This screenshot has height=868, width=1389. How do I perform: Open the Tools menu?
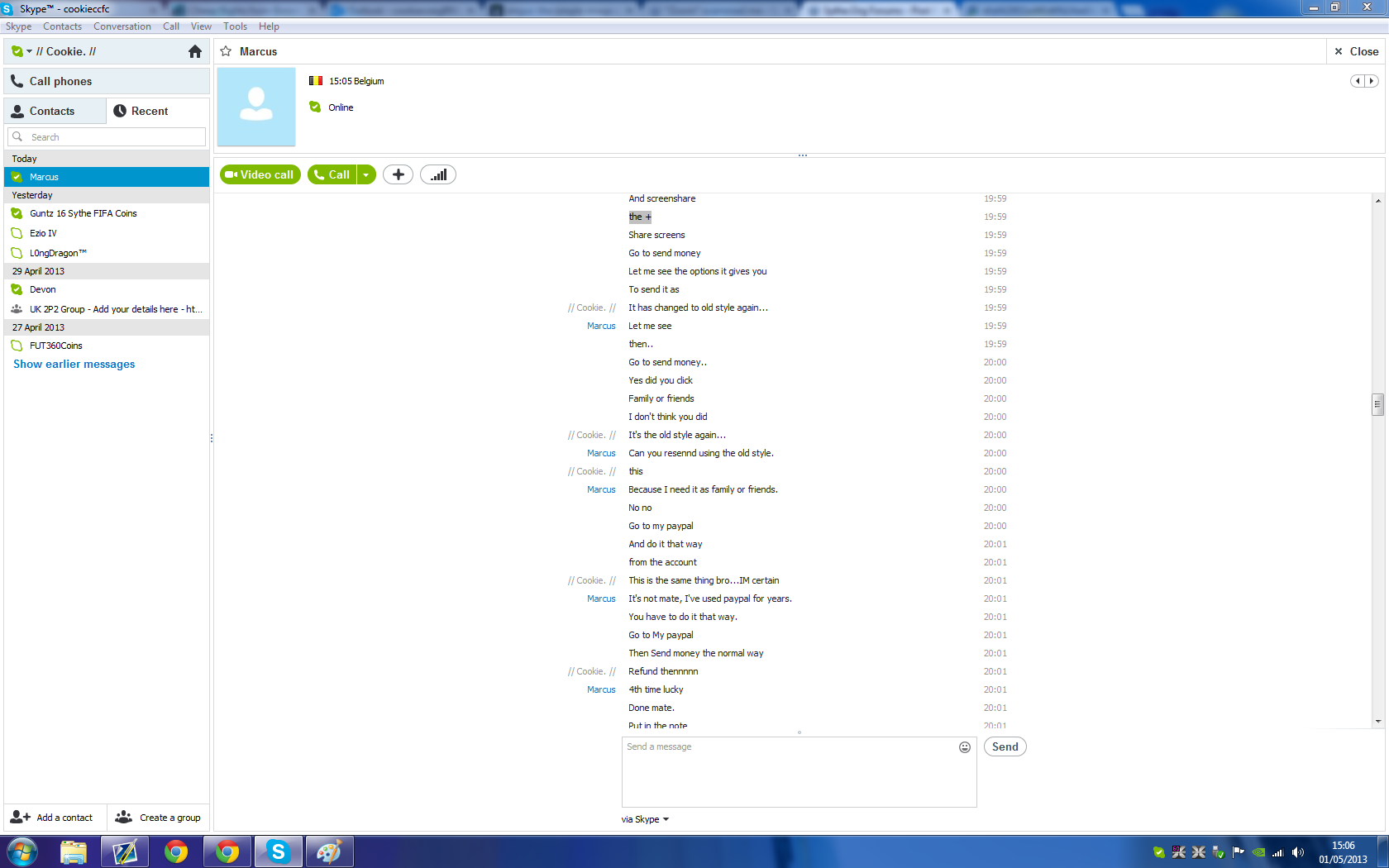pyautogui.click(x=236, y=26)
